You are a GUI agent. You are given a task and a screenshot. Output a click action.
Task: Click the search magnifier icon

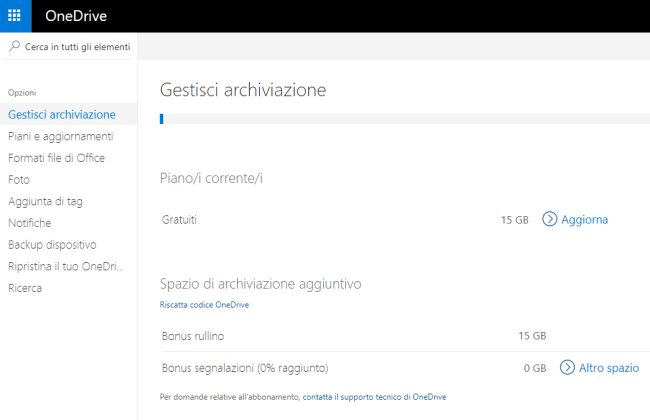(x=15, y=46)
